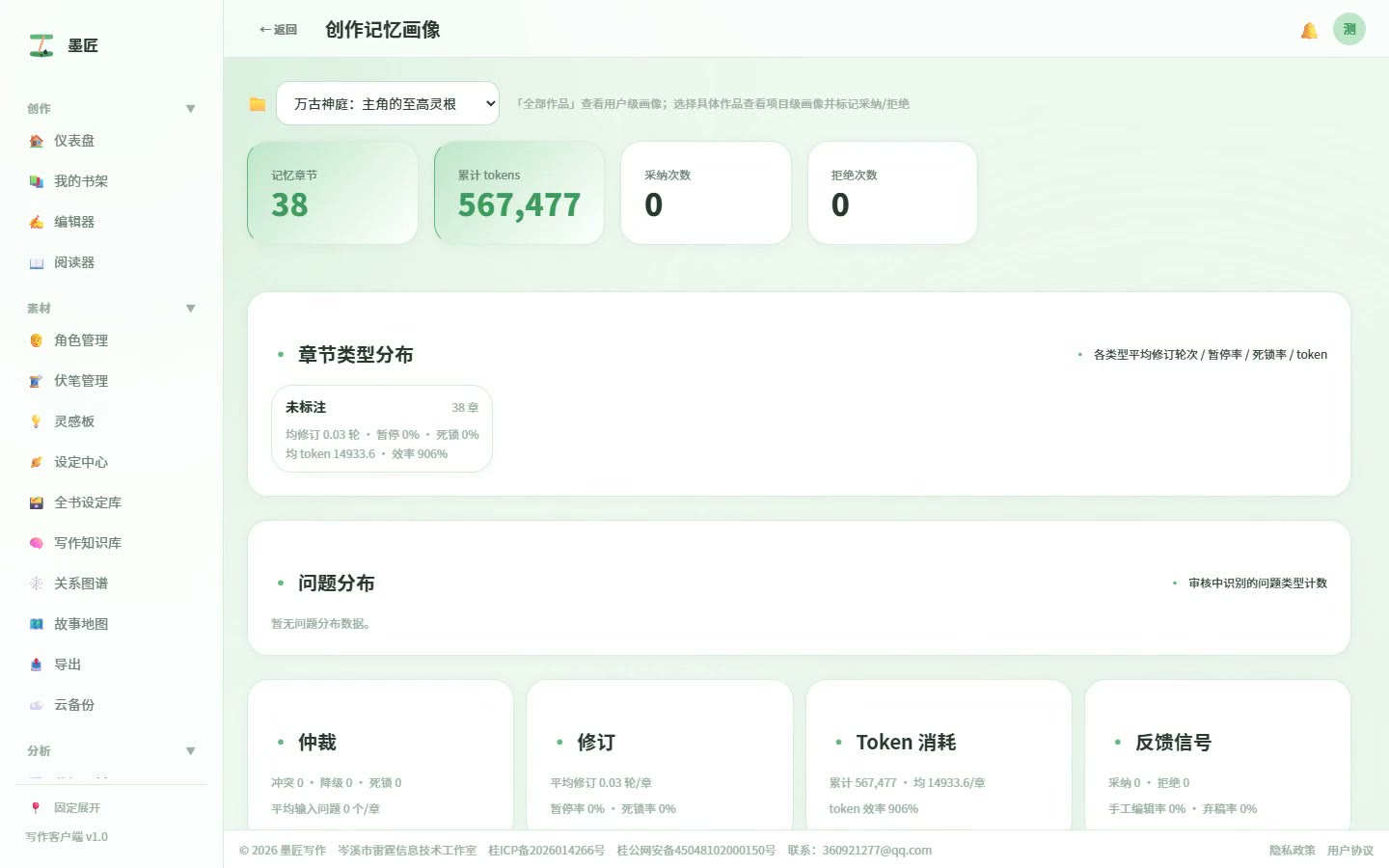Image resolution: width=1389 pixels, height=868 pixels.
Task: Click the 写作客户端 v1.0 version text
Action: click(x=67, y=837)
